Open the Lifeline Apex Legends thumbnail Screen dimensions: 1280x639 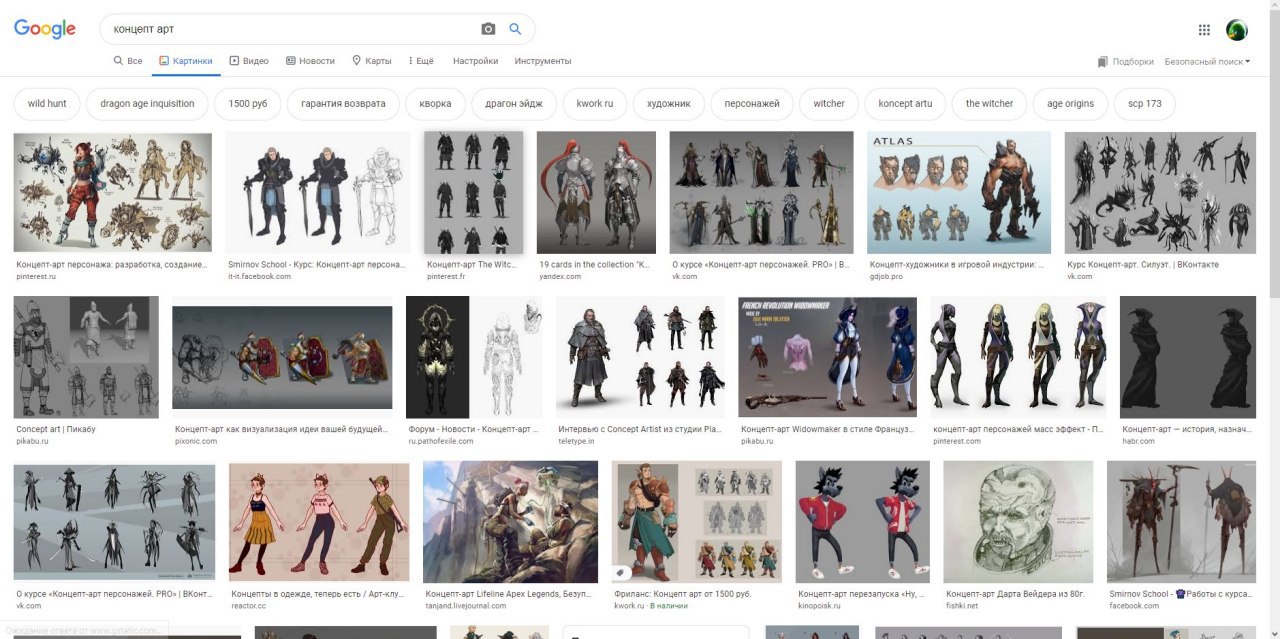point(510,522)
